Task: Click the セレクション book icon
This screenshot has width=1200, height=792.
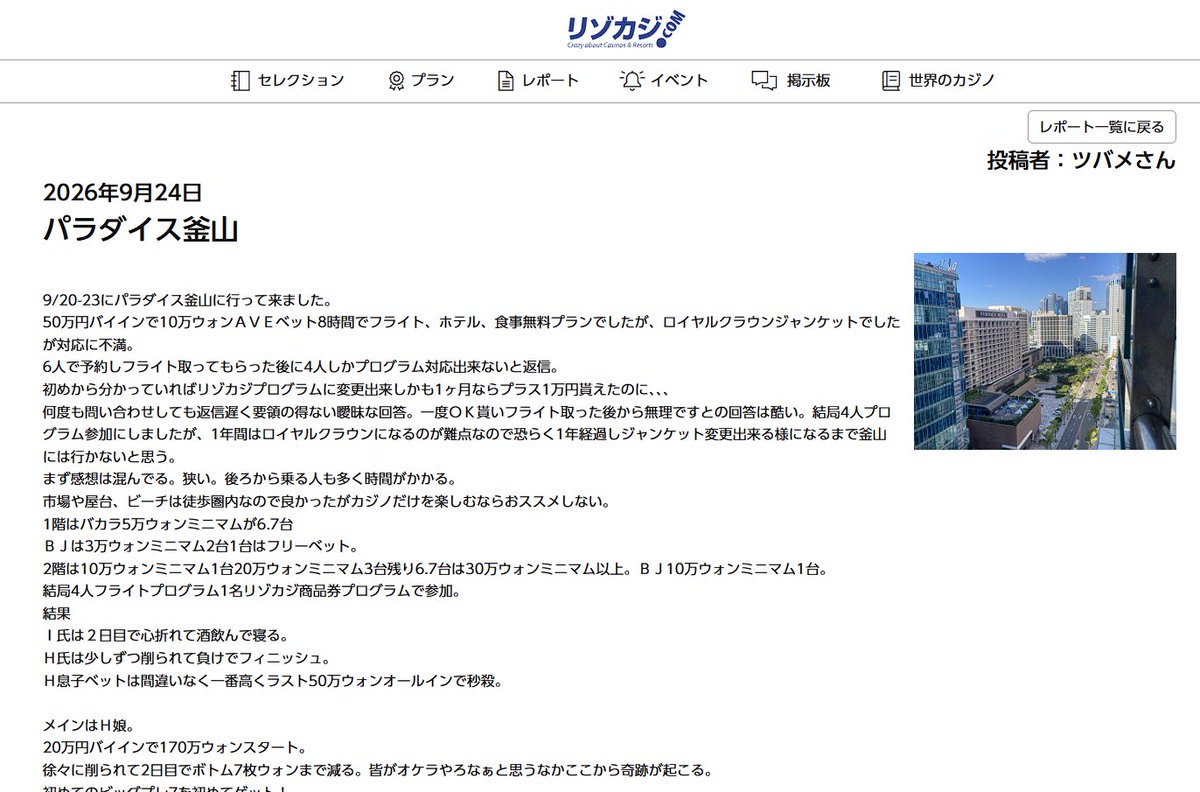Action: 239,81
